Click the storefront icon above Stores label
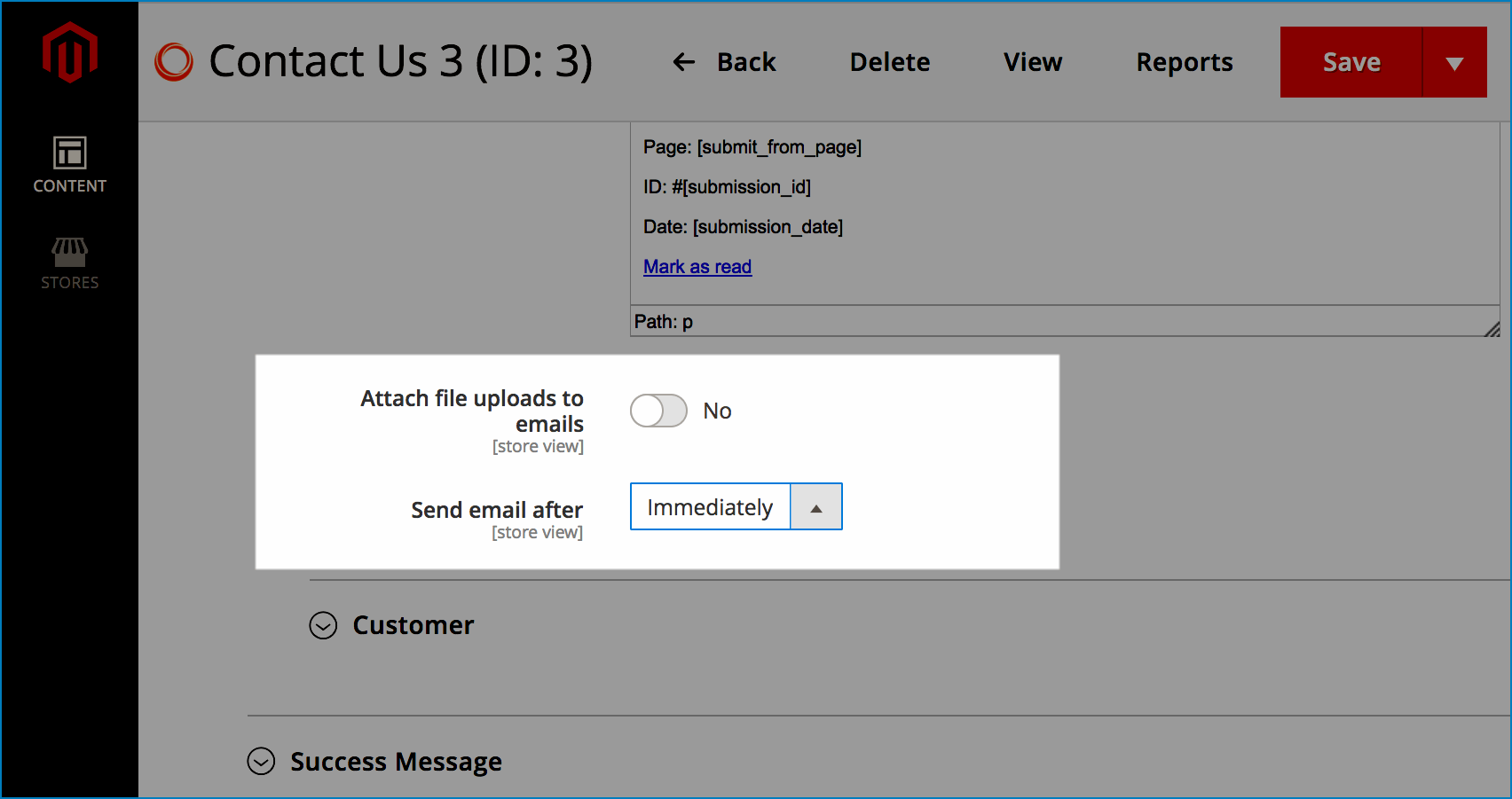 [x=70, y=255]
